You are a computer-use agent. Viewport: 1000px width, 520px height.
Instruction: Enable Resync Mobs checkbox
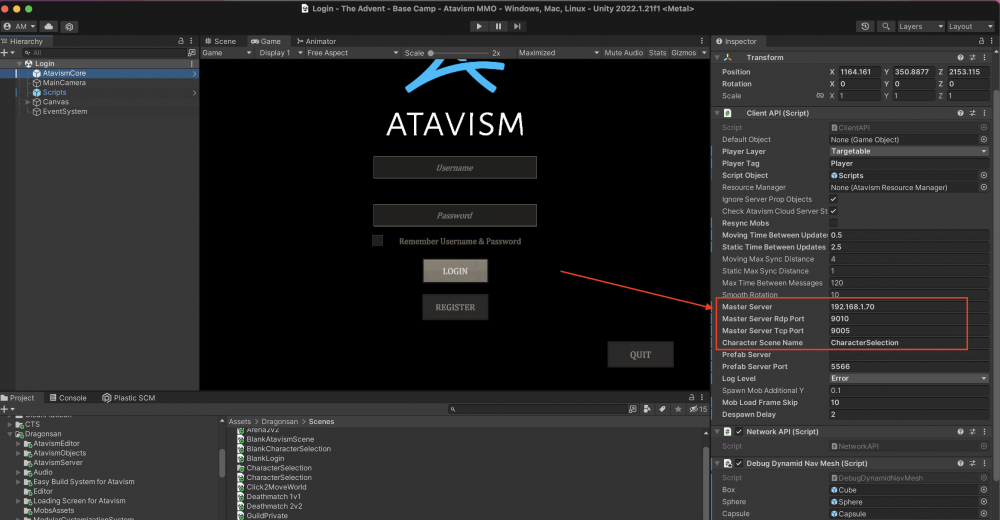834,223
